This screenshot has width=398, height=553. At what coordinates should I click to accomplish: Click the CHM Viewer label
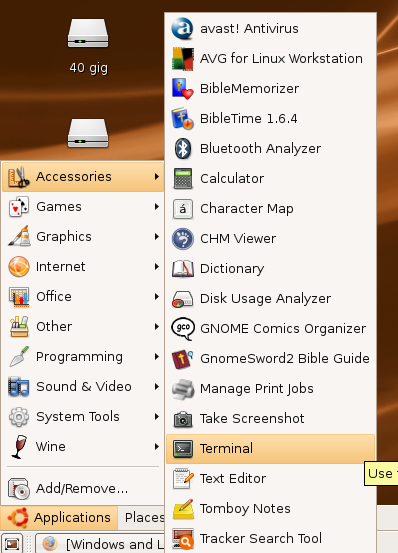coord(238,239)
